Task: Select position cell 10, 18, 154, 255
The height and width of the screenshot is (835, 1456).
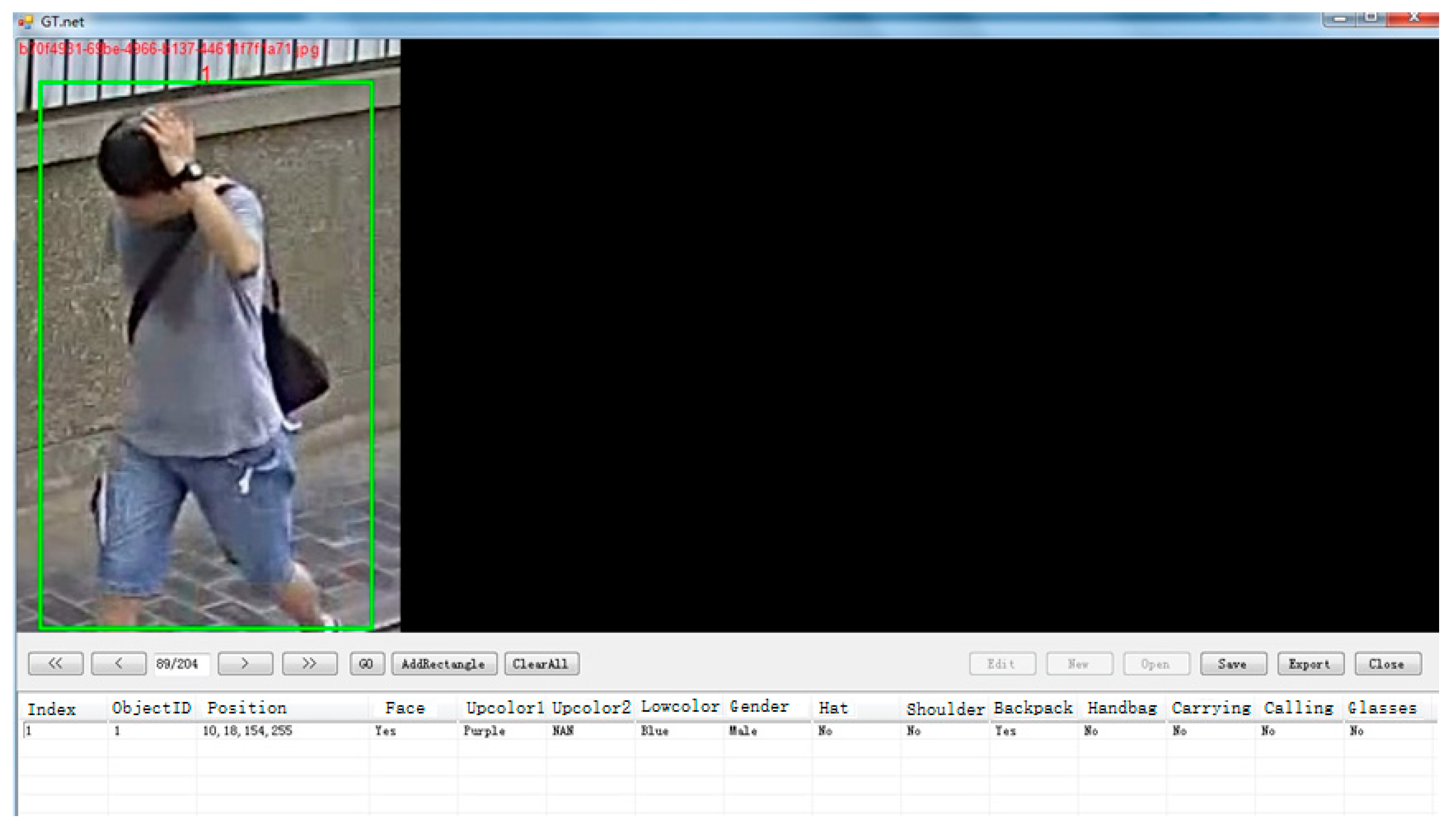Action: tap(248, 731)
